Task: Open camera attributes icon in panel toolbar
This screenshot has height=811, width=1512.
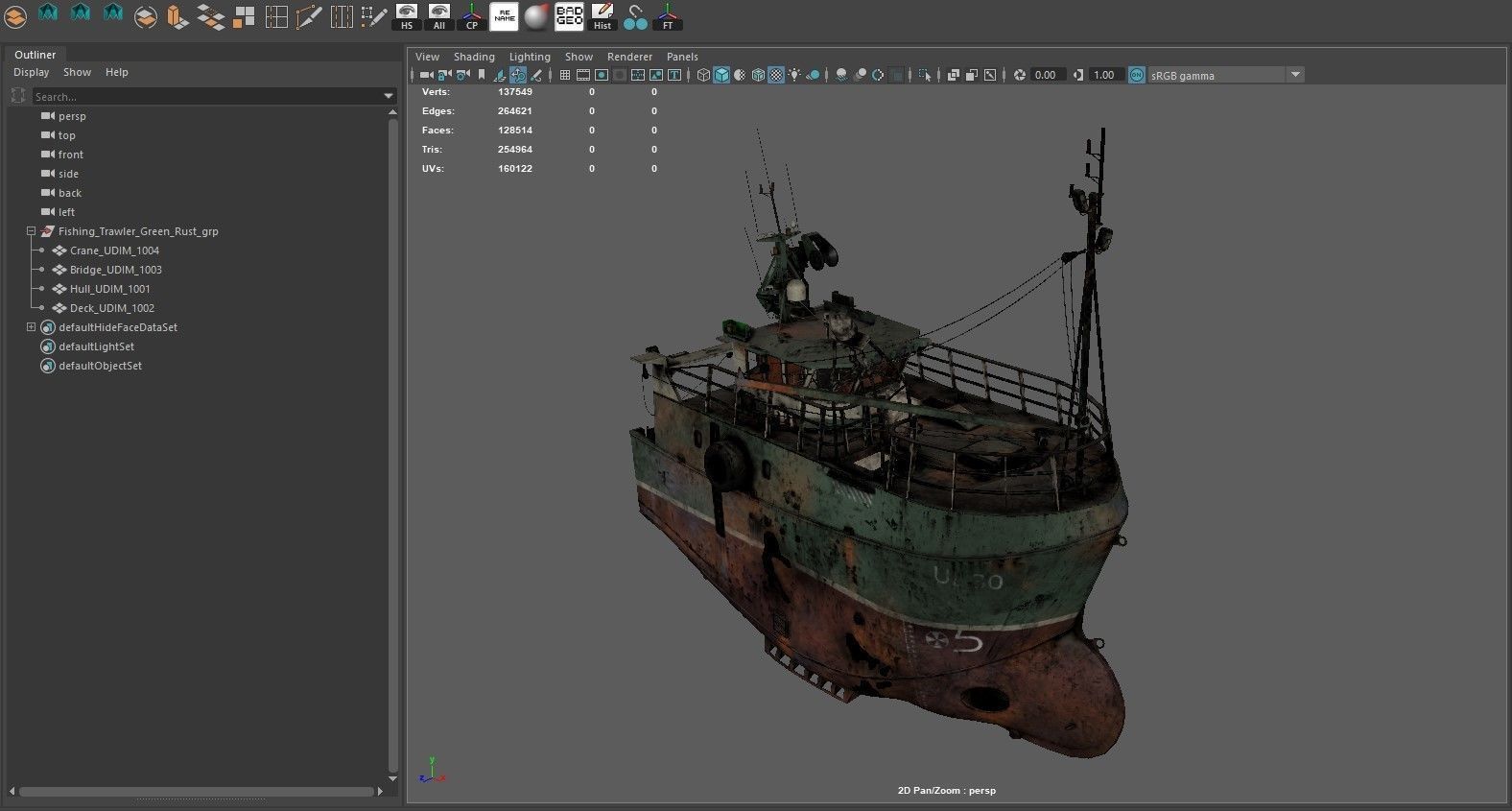Action: click(462, 75)
